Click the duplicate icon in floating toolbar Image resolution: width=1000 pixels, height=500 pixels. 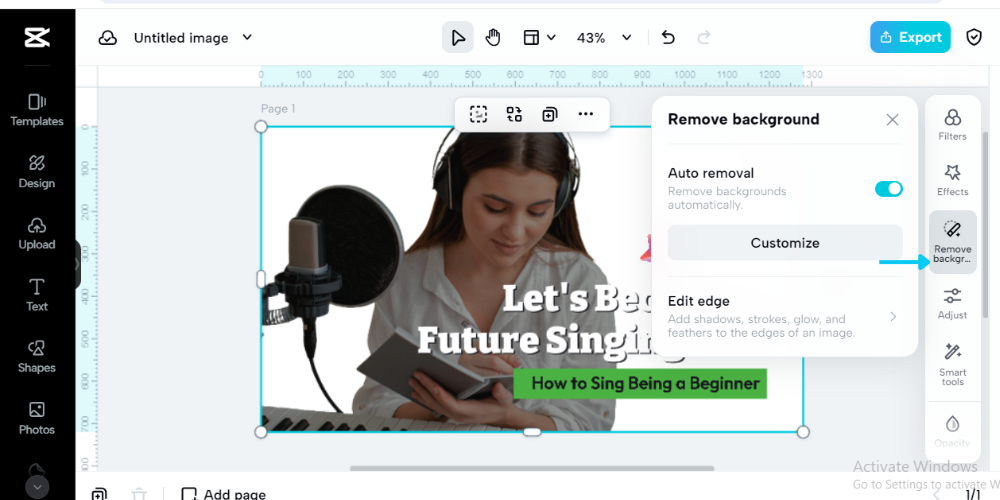click(549, 114)
